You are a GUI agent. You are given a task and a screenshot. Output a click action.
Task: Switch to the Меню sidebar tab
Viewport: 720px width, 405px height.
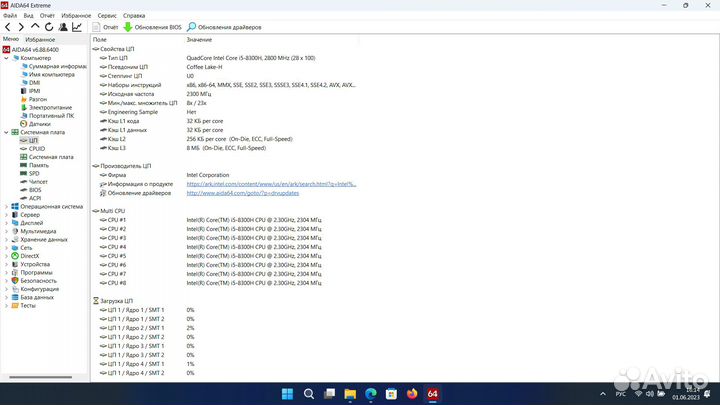11,39
